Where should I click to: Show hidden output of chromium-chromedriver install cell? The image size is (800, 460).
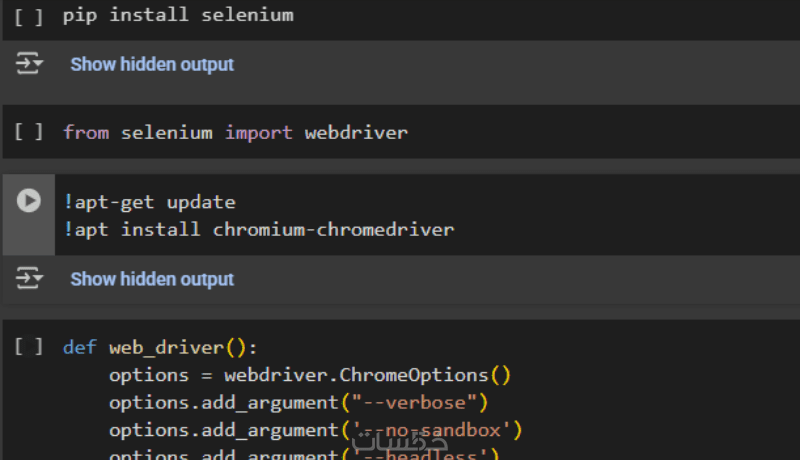tap(152, 279)
